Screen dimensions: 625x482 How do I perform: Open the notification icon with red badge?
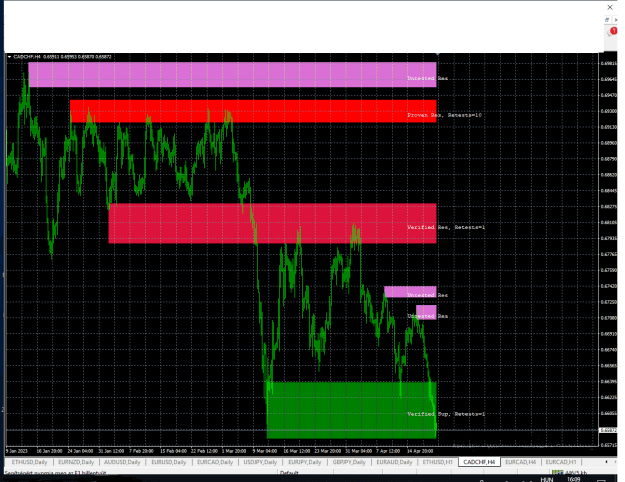coord(611,32)
